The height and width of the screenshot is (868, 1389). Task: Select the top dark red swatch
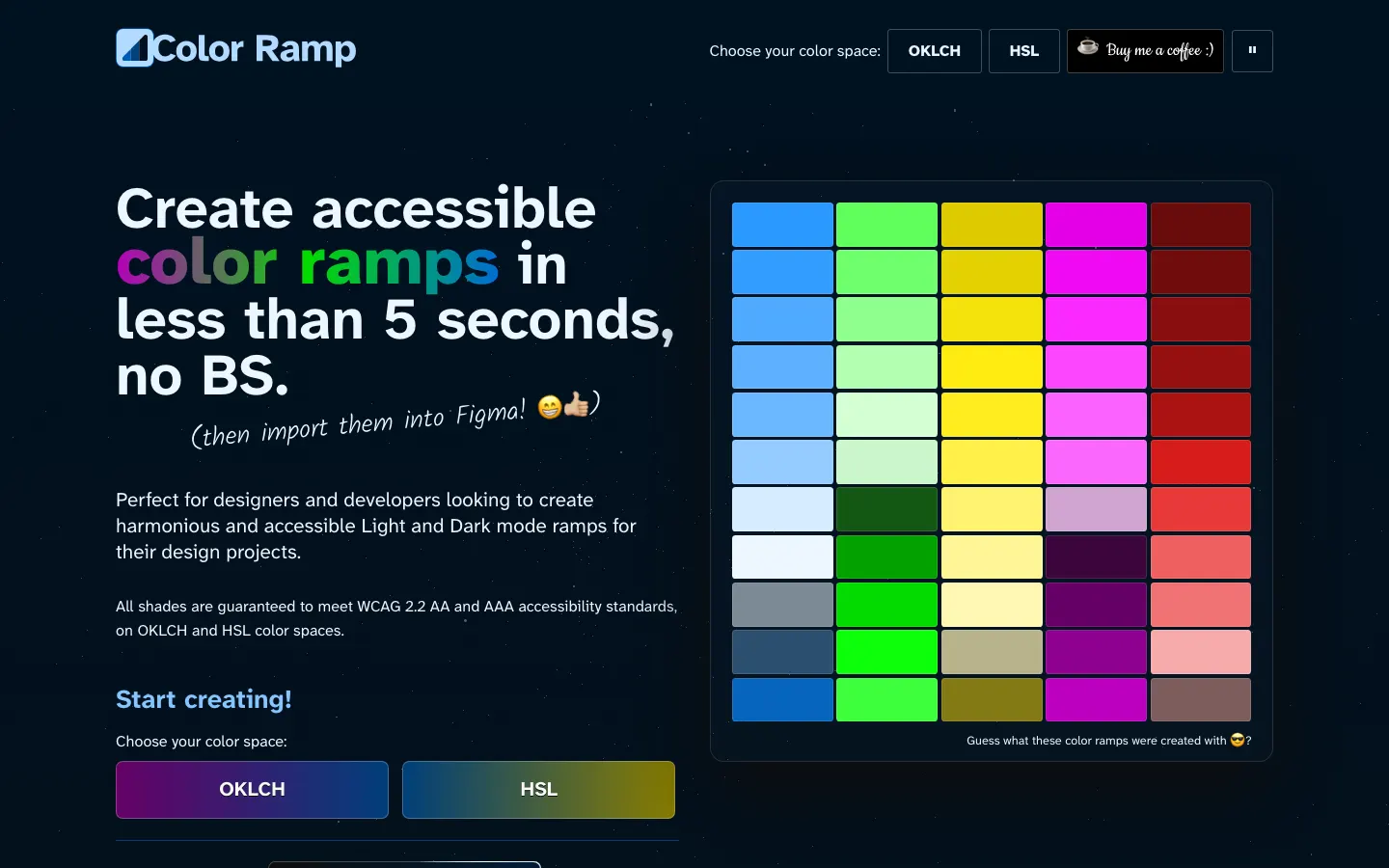tap(1200, 225)
